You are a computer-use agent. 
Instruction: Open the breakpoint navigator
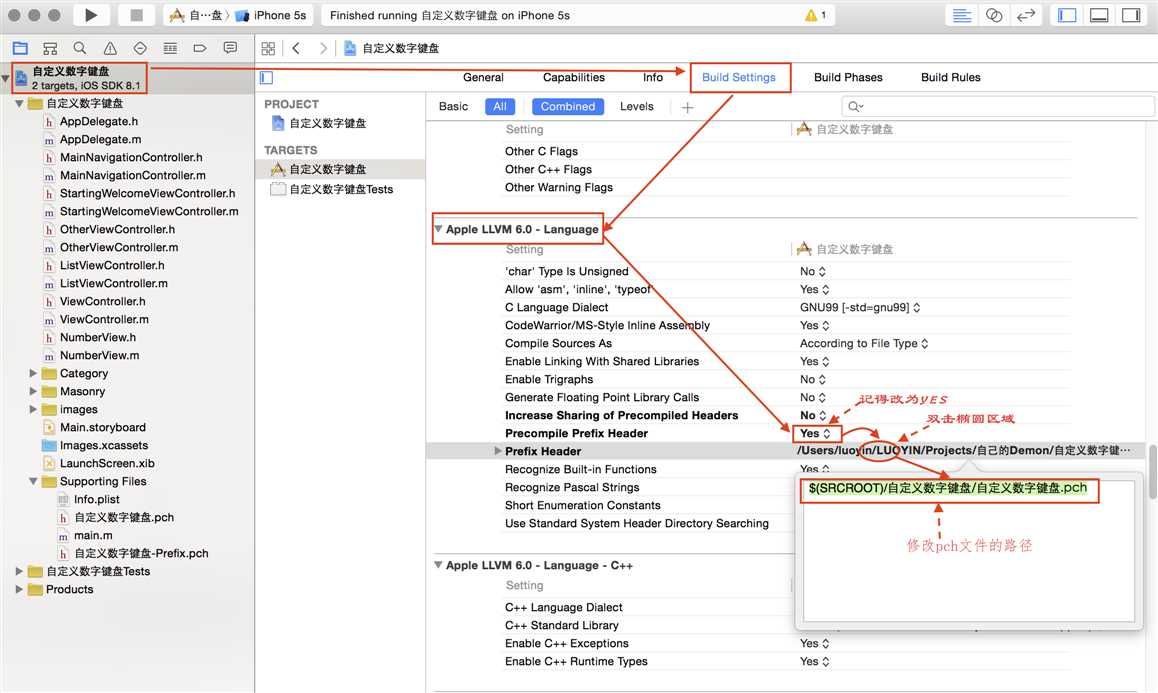point(199,48)
